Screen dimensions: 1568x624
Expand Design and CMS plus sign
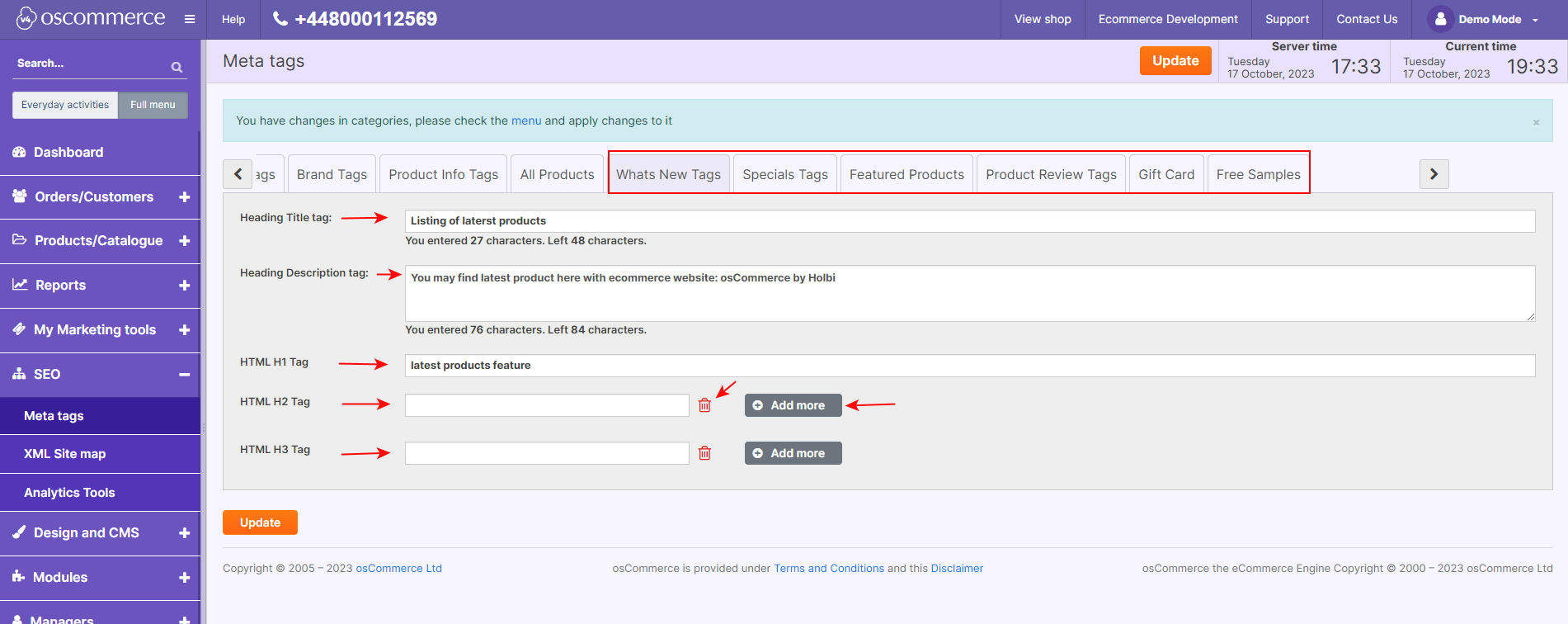pos(184,532)
